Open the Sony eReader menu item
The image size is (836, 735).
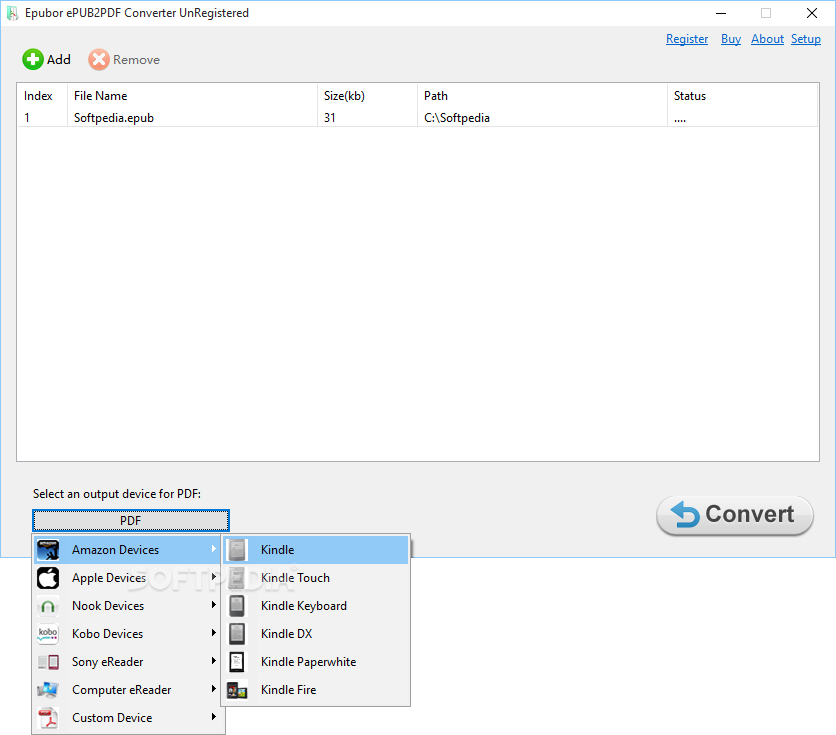click(128, 662)
